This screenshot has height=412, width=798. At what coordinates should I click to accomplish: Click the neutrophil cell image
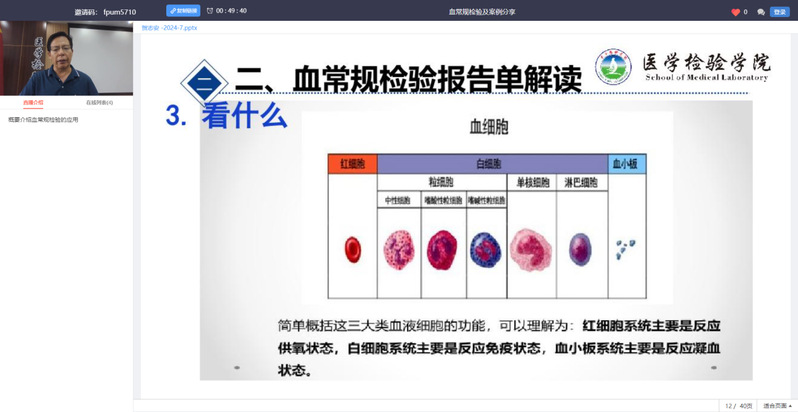(x=398, y=247)
